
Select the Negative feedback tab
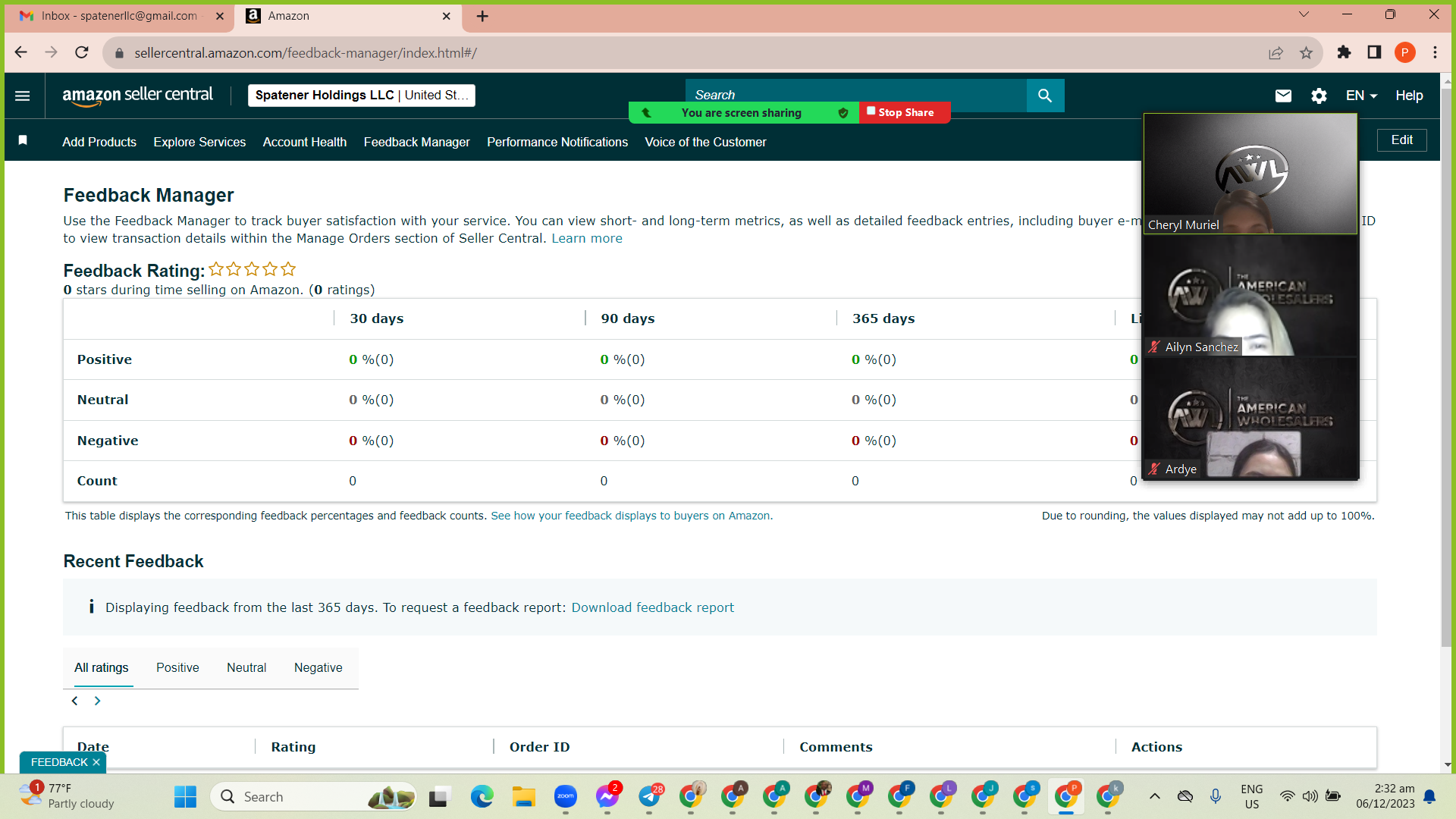(x=318, y=667)
